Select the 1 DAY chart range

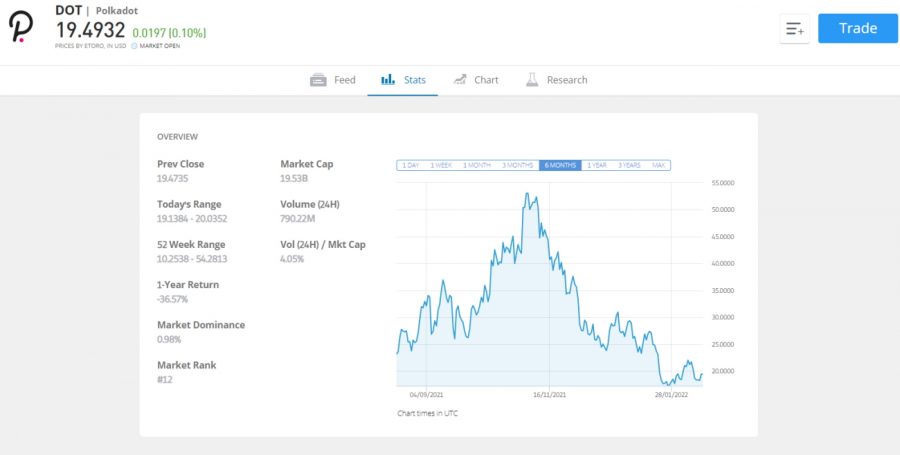(410, 165)
